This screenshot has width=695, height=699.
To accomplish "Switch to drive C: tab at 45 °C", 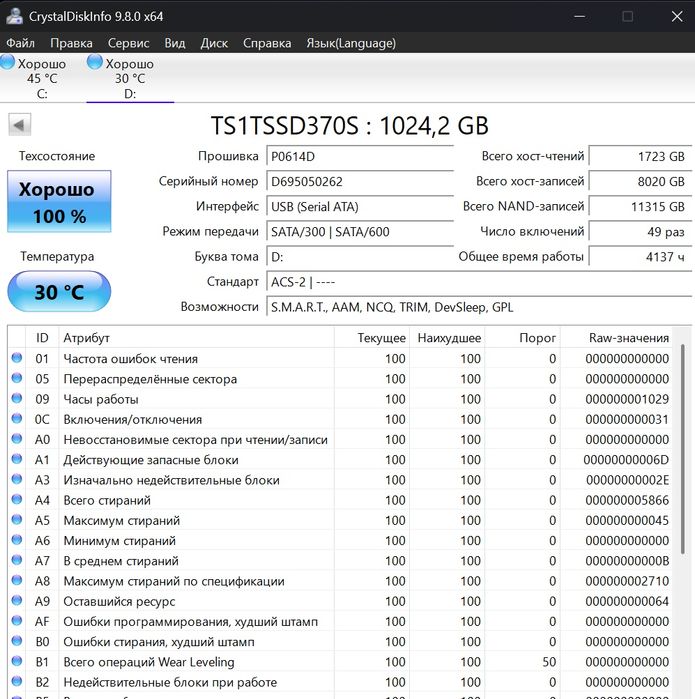I will tap(42, 78).
